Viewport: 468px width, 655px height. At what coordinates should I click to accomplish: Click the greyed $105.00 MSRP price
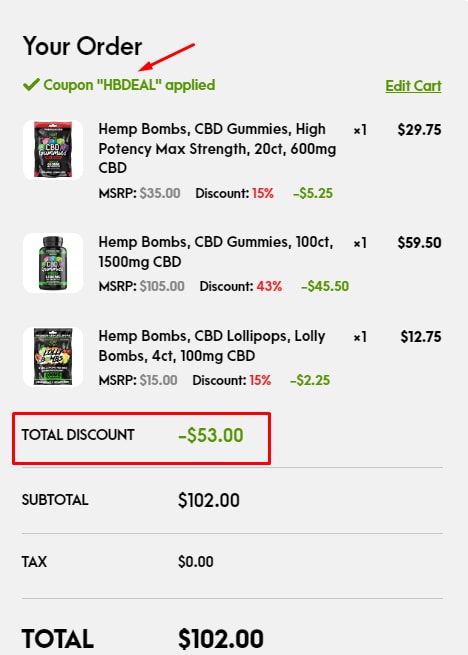pyautogui.click(x=162, y=286)
